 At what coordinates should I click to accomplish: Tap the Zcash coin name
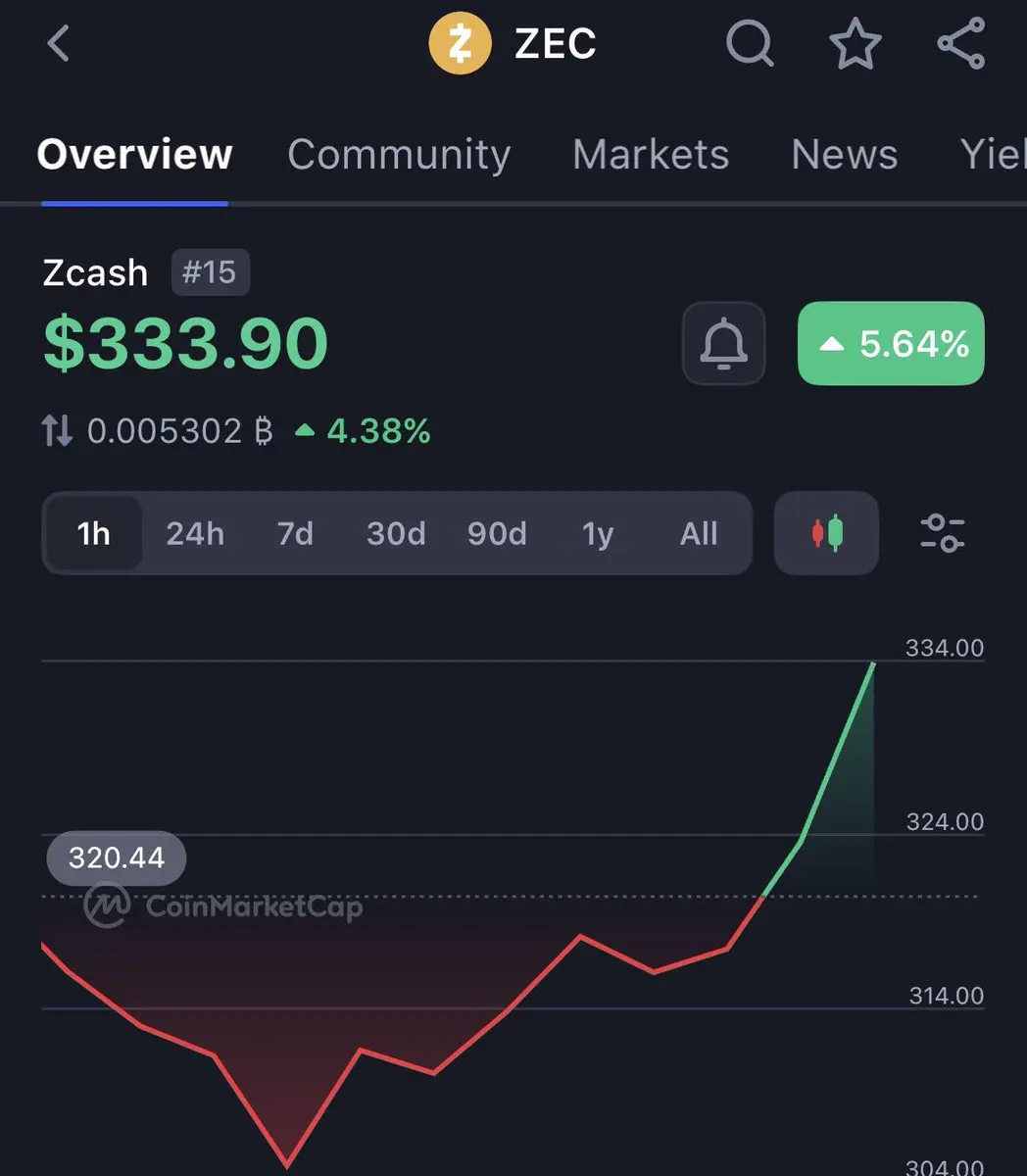click(95, 272)
